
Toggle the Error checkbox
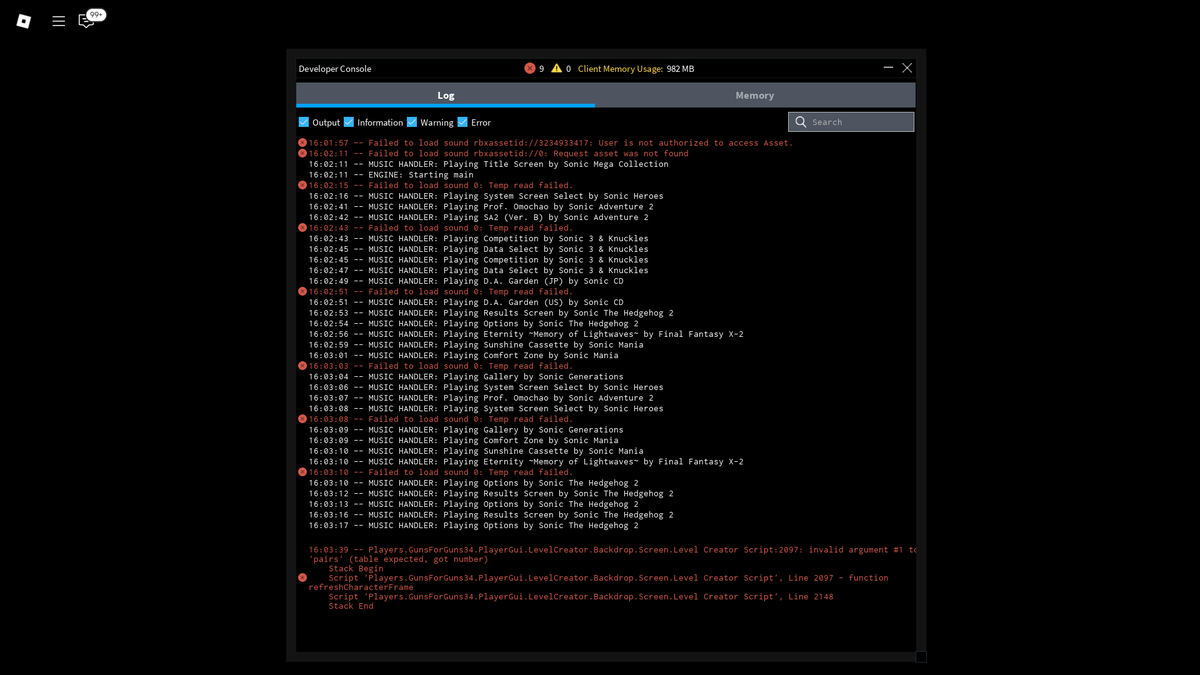(462, 122)
